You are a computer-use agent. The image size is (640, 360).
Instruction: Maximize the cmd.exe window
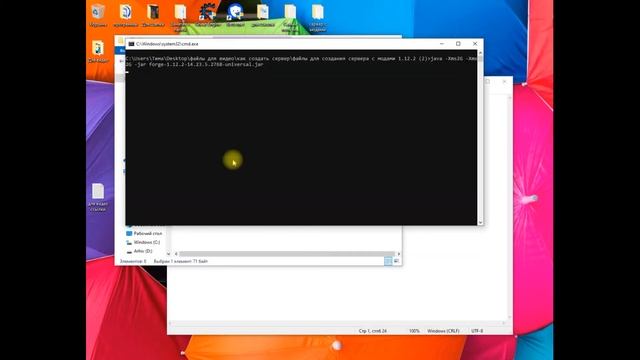(458, 44)
